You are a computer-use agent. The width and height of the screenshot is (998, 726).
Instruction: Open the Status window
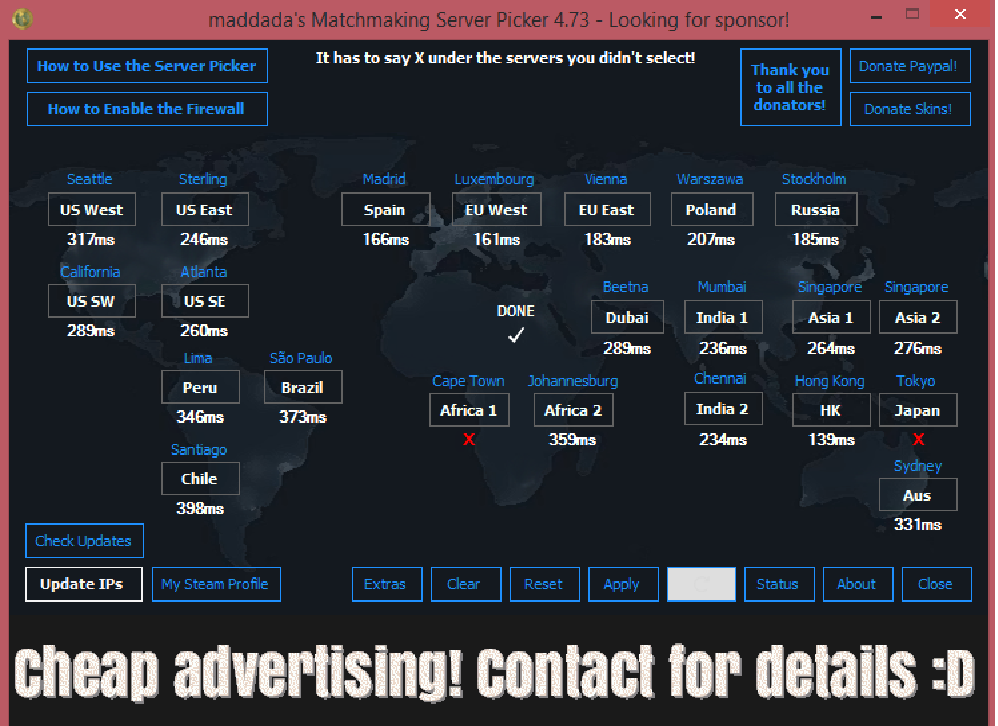pyautogui.click(x=778, y=584)
